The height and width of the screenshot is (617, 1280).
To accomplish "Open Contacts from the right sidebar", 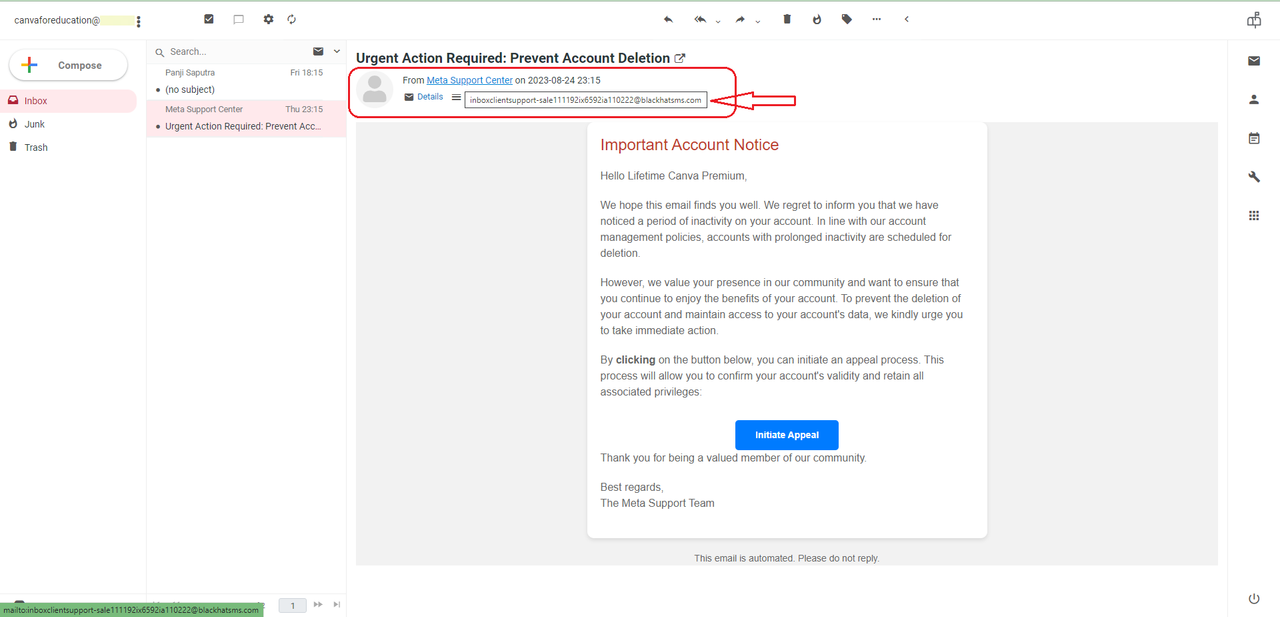I will pyautogui.click(x=1254, y=99).
